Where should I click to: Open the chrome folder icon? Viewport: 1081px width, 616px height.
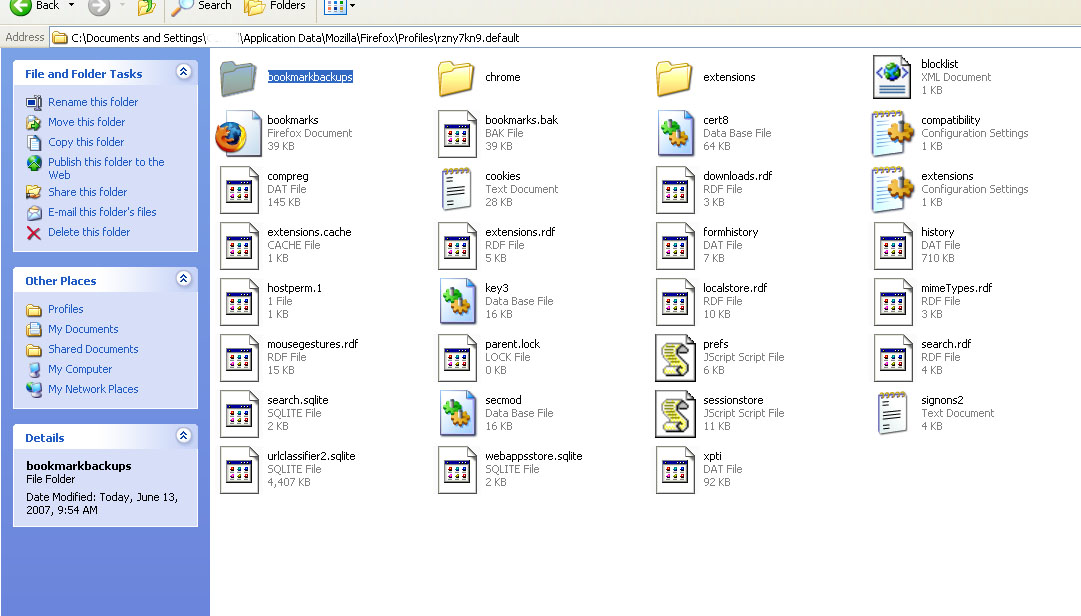point(457,78)
